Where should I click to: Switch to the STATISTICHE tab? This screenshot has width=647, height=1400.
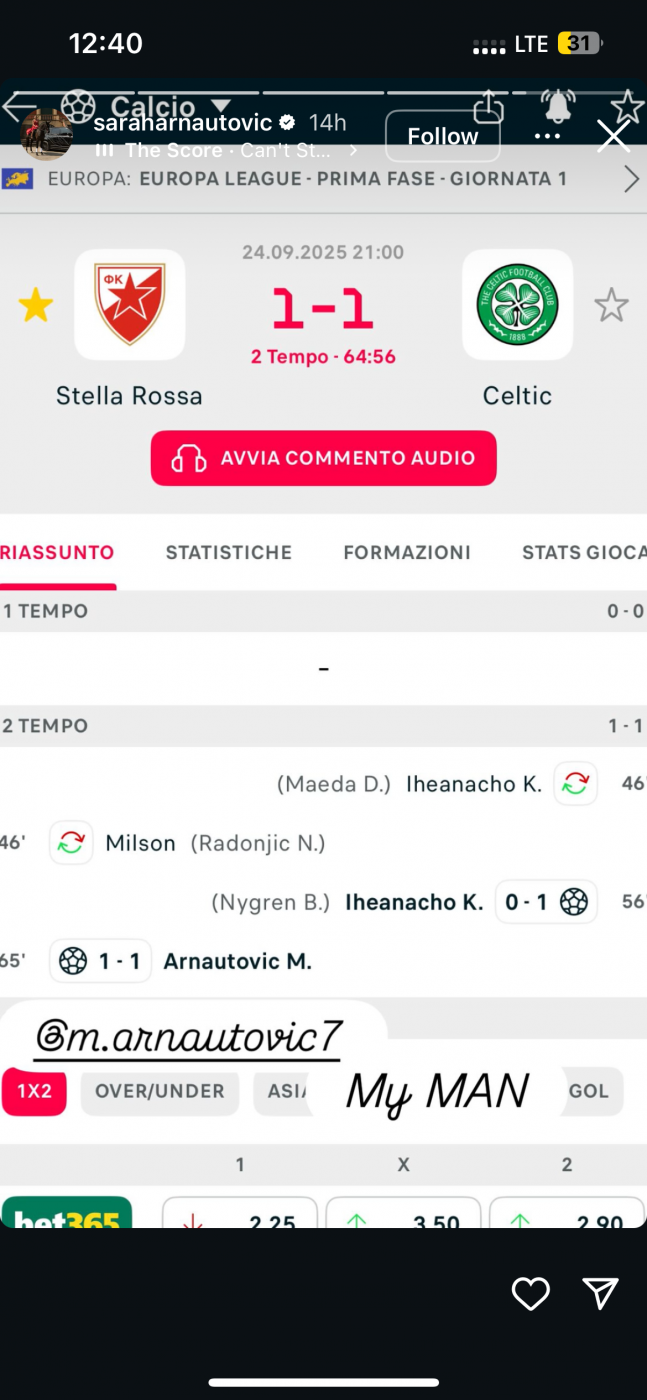pyautogui.click(x=229, y=552)
